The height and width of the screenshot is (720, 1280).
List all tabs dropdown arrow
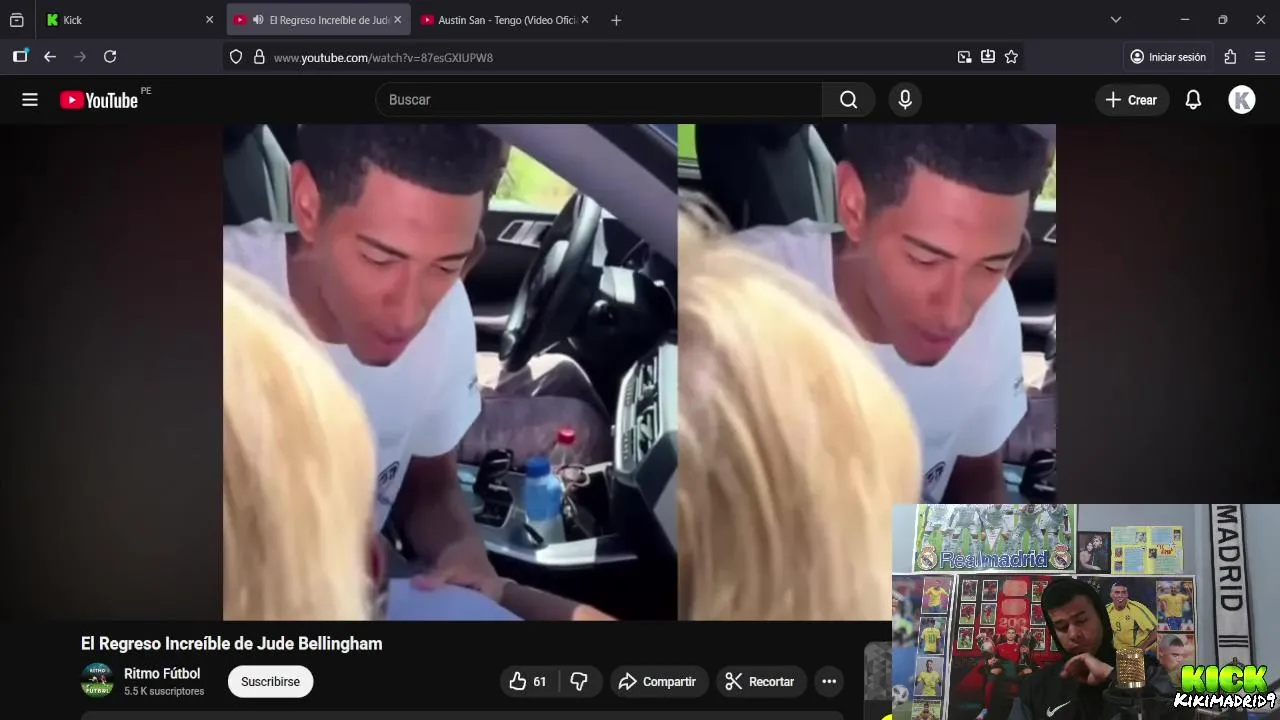pyautogui.click(x=1116, y=20)
